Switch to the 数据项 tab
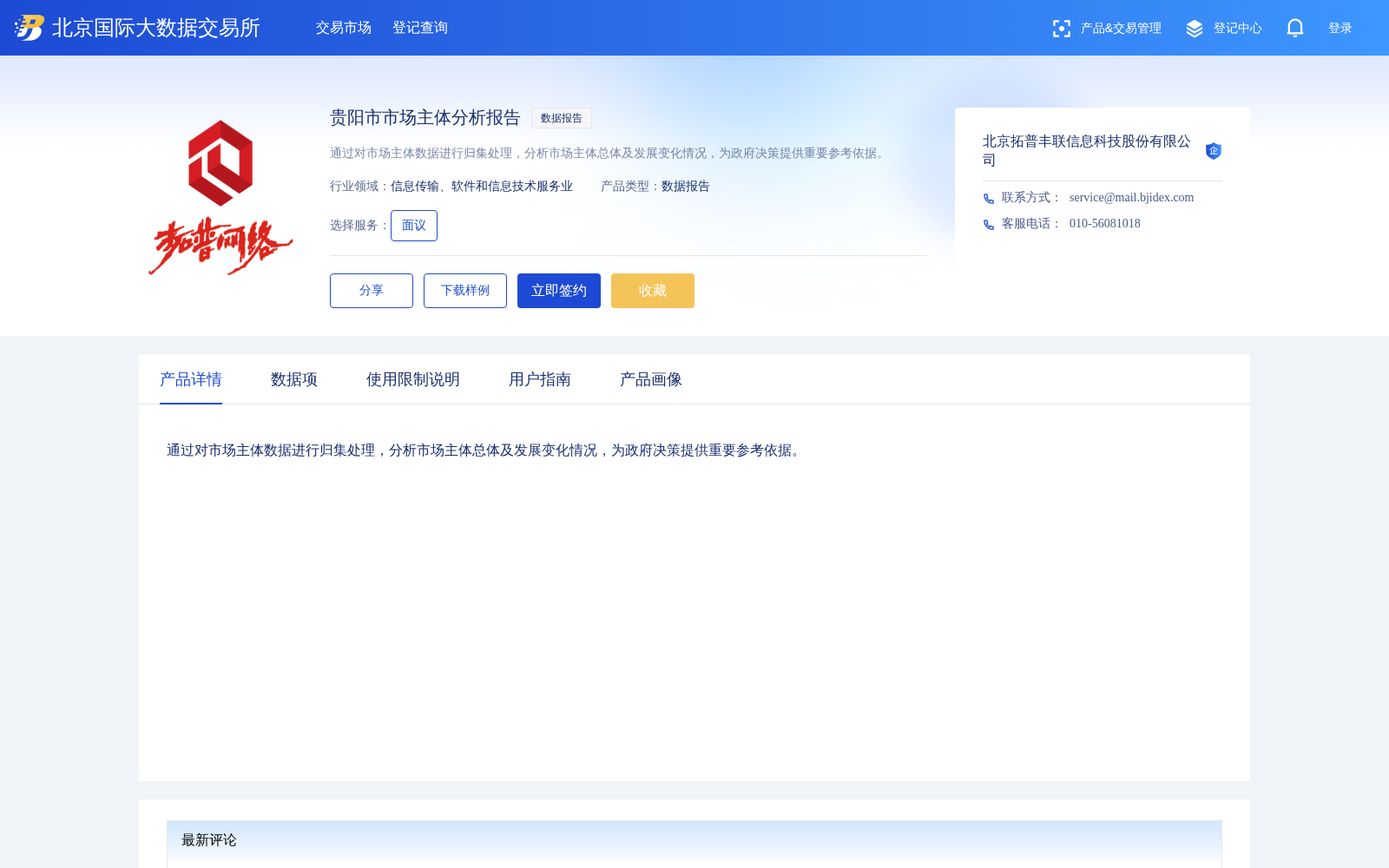This screenshot has width=1389, height=868. [x=294, y=379]
